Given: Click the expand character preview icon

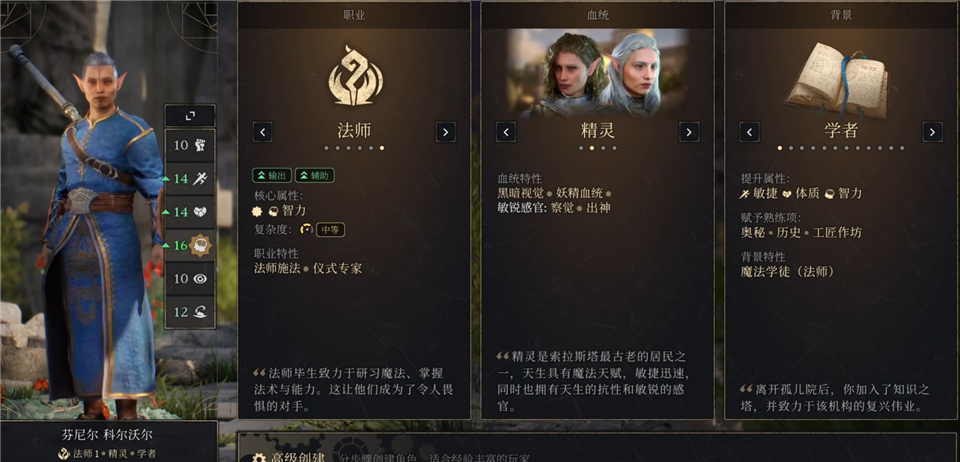Looking at the screenshot, I should [x=190, y=116].
